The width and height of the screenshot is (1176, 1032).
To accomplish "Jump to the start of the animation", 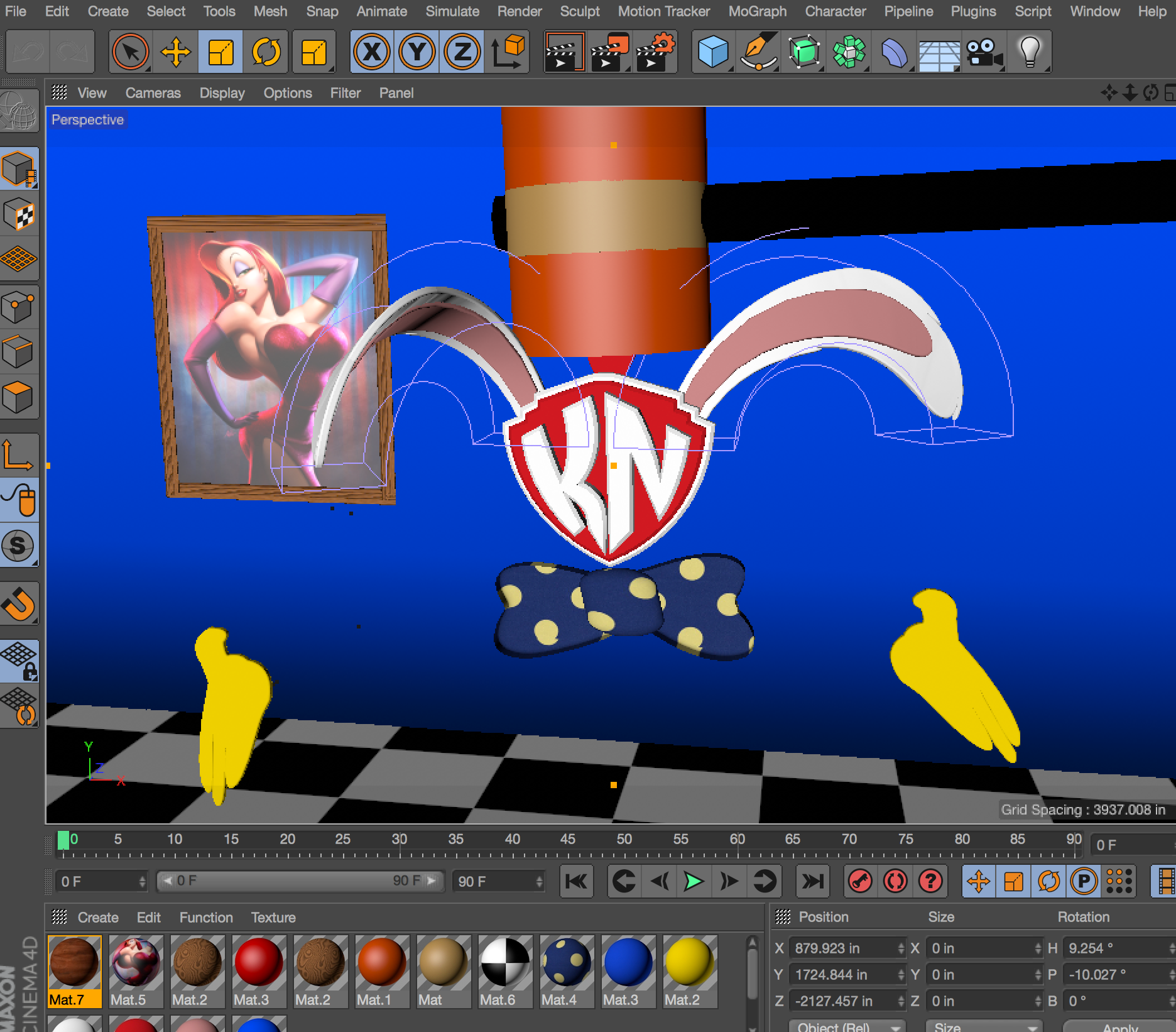I will [x=576, y=881].
